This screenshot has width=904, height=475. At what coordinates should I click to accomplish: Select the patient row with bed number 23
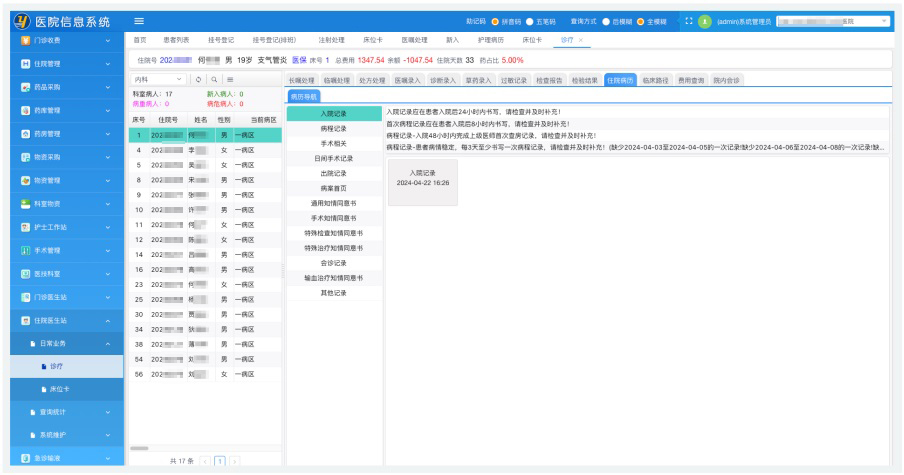(x=205, y=285)
